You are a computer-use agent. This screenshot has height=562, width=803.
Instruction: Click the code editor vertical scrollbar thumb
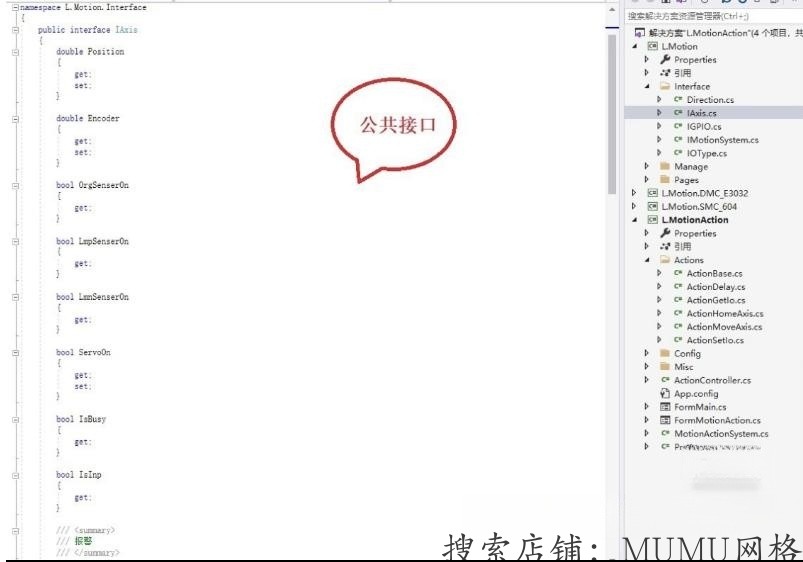coord(611,114)
